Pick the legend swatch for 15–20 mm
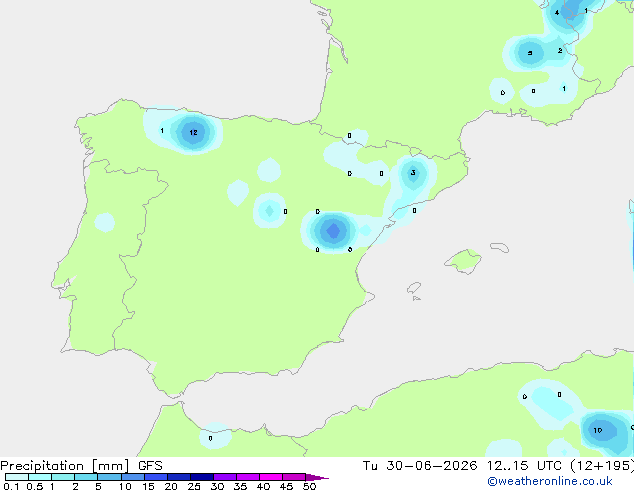634x490 pixels. click(x=156, y=477)
